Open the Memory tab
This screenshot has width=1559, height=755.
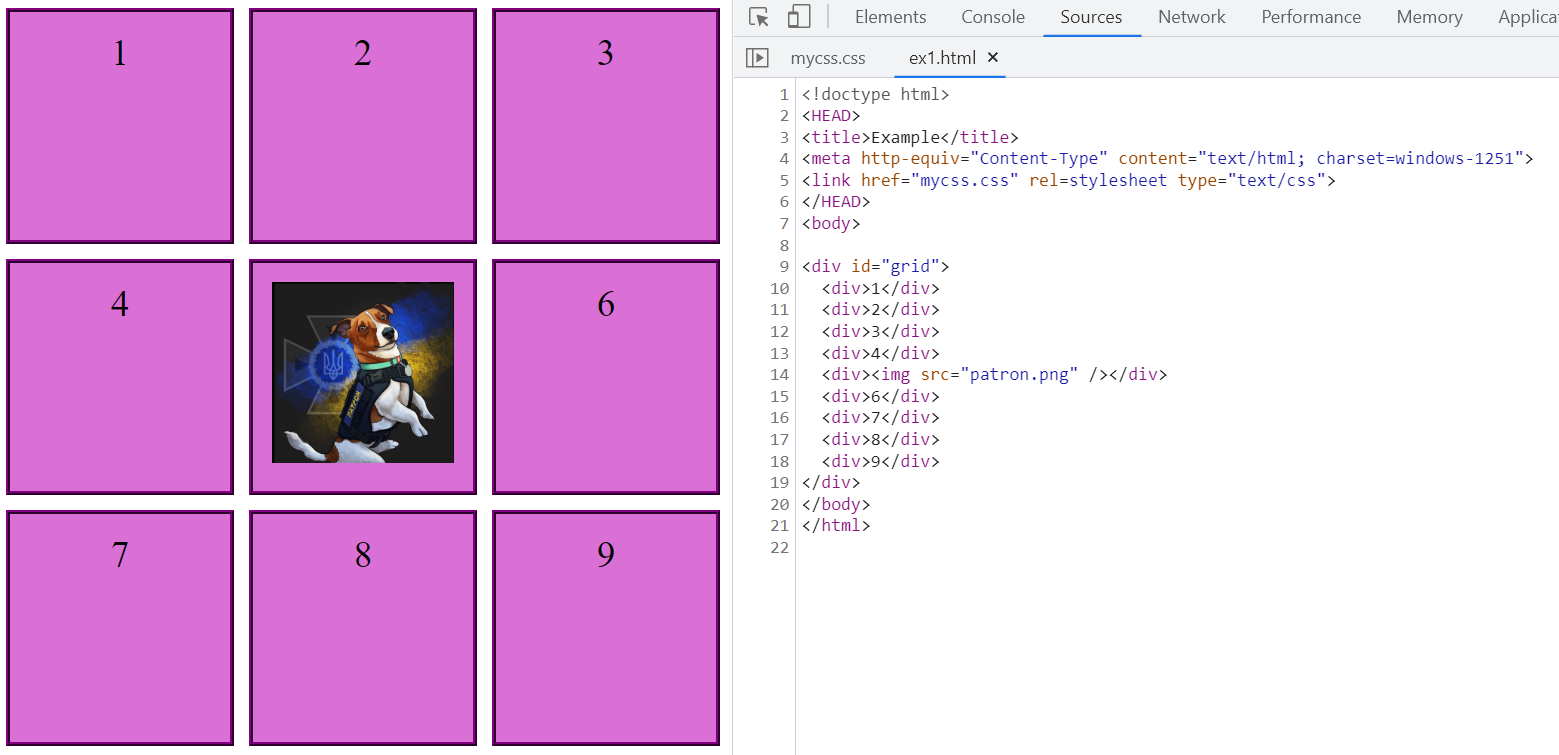click(x=1429, y=17)
